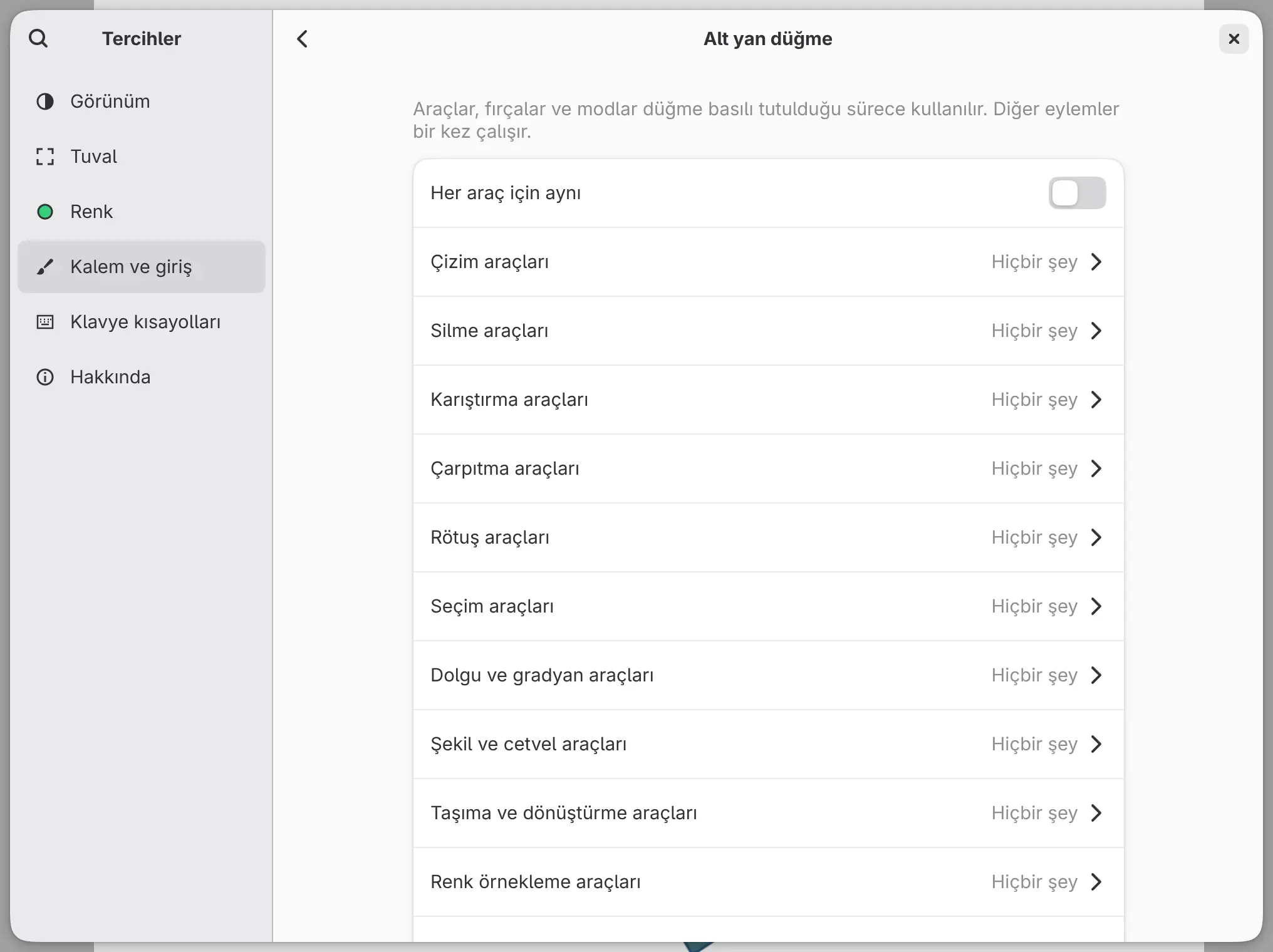Click the keyboard icon for Klavye kısayolları

click(x=45, y=322)
